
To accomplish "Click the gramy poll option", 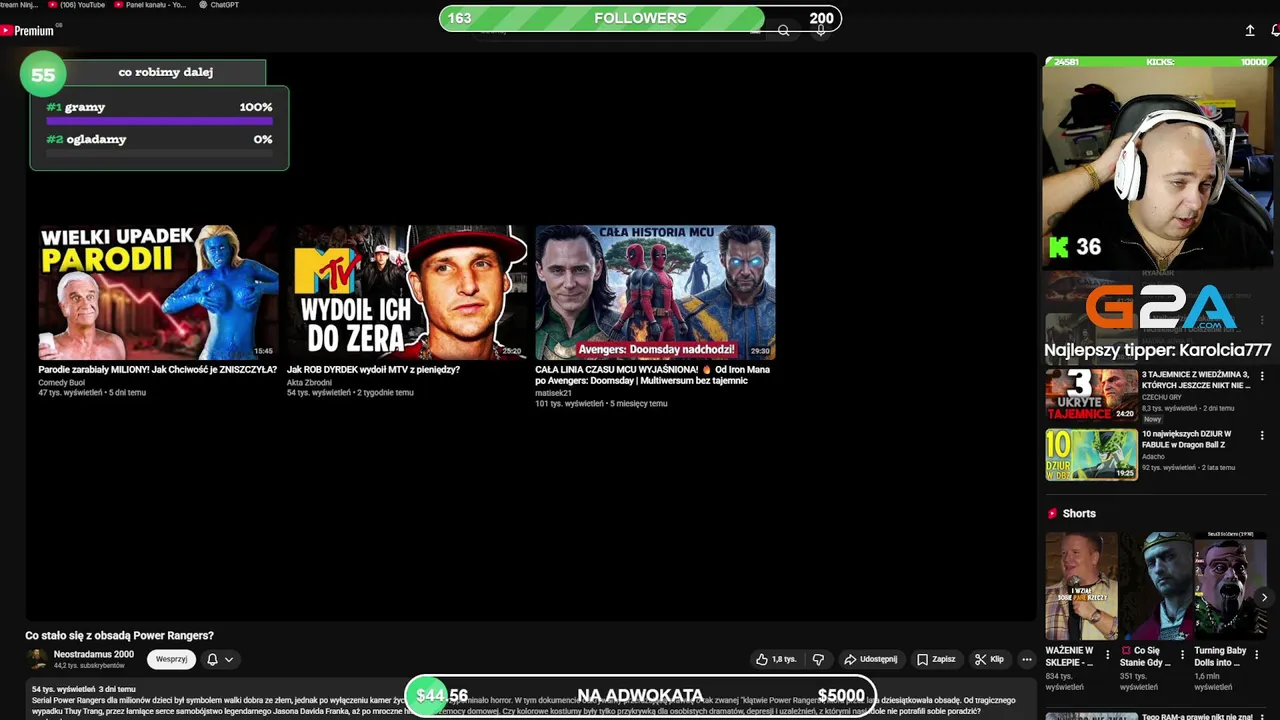I will click(159, 113).
